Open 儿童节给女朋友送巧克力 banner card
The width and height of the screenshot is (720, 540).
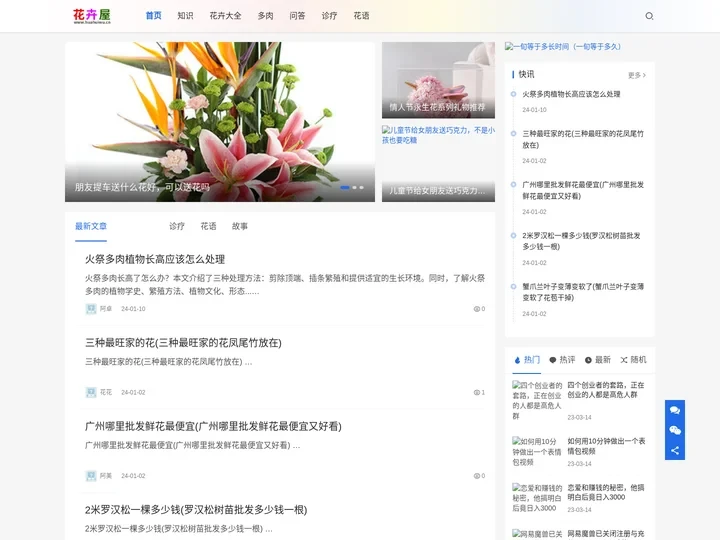(439, 163)
